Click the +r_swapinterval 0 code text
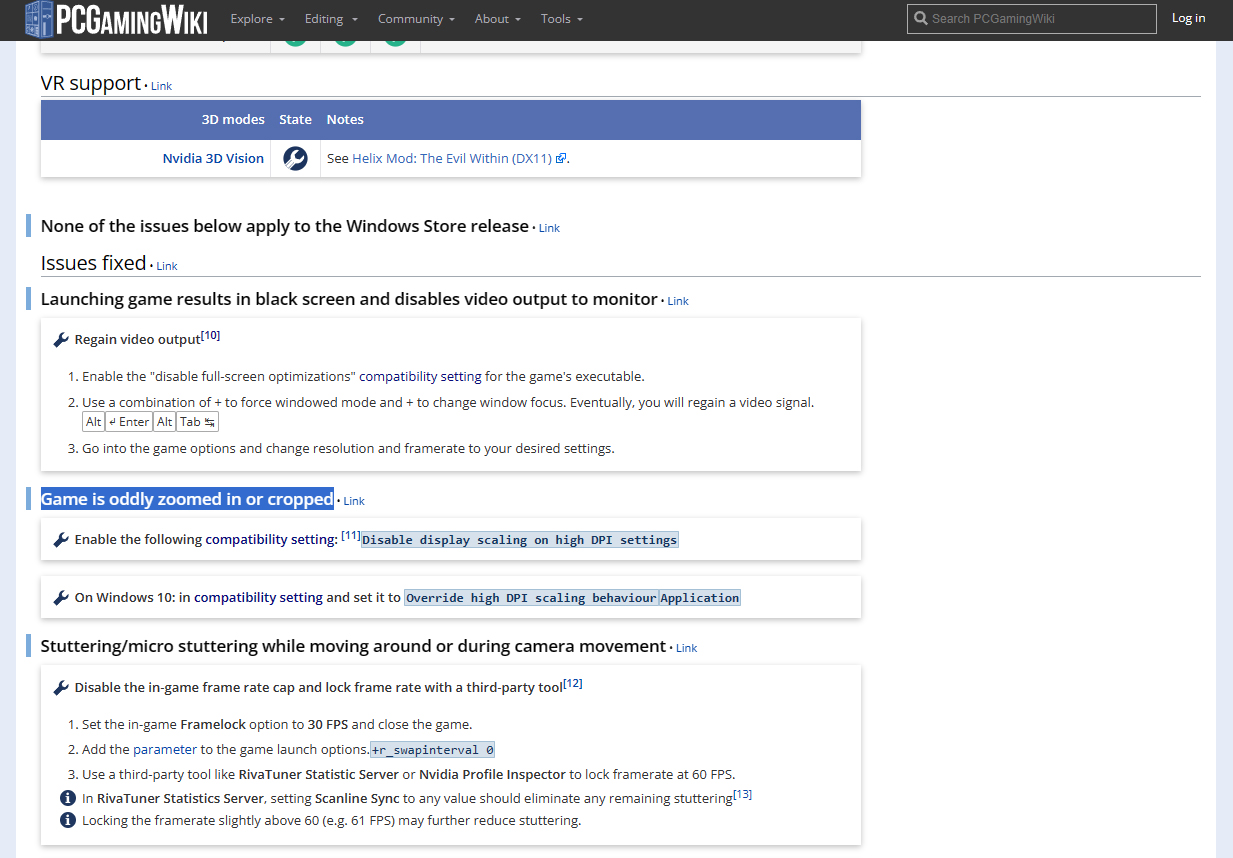Screen dimensions: 1233x858 pyautogui.click(x=432, y=750)
